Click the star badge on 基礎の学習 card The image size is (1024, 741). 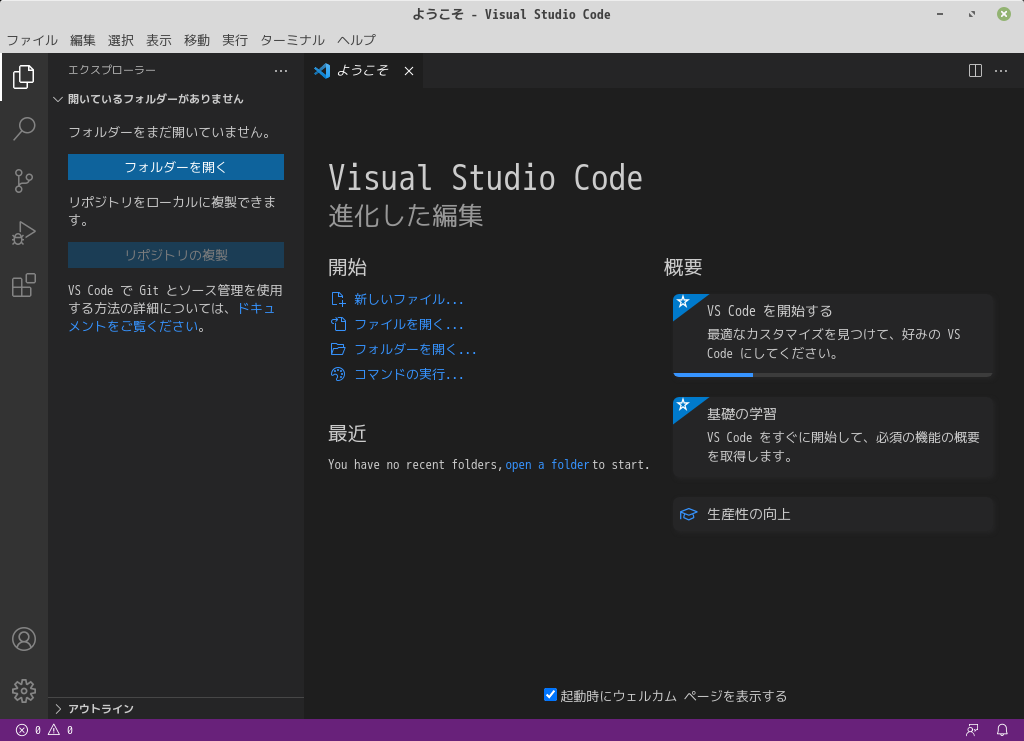pyautogui.click(x=684, y=405)
